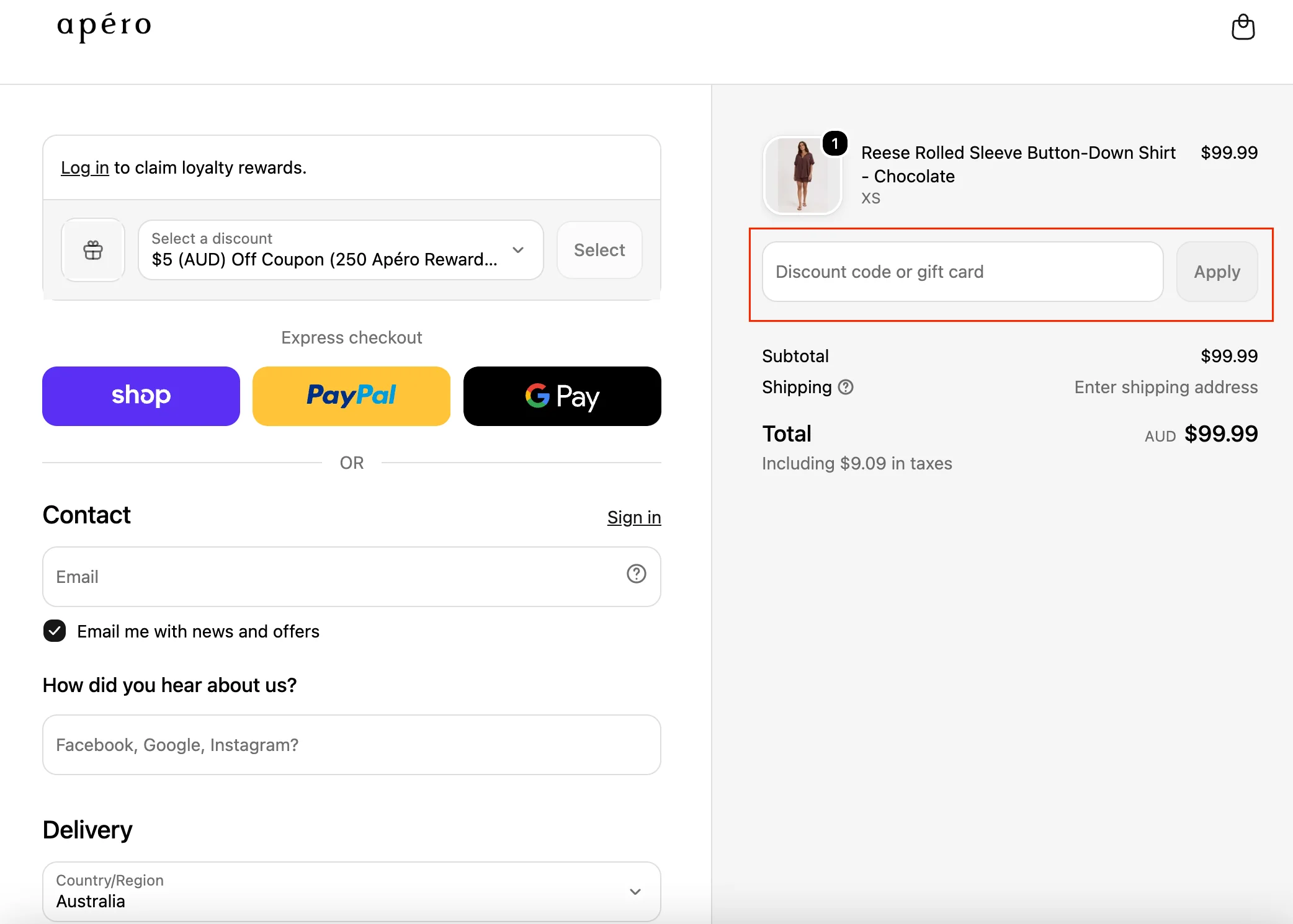Open the Country/Region Australia dropdown

351,891
